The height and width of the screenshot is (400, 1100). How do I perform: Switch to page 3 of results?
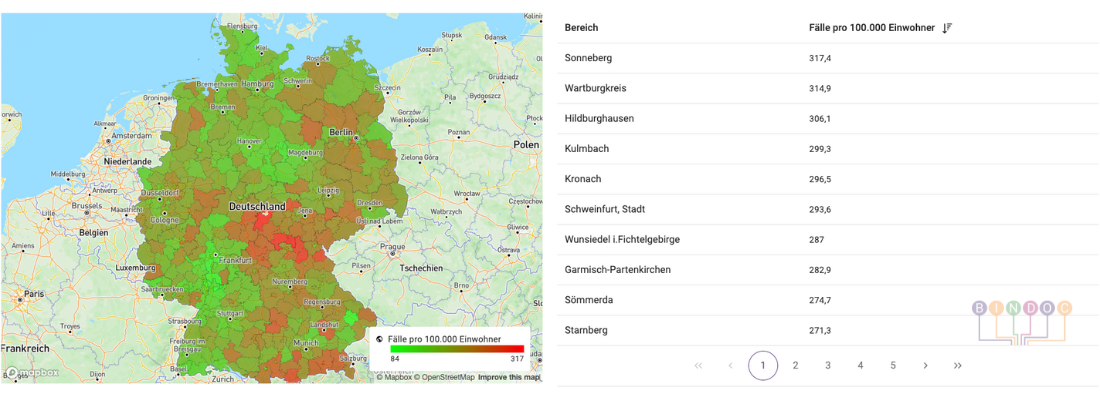(x=828, y=366)
